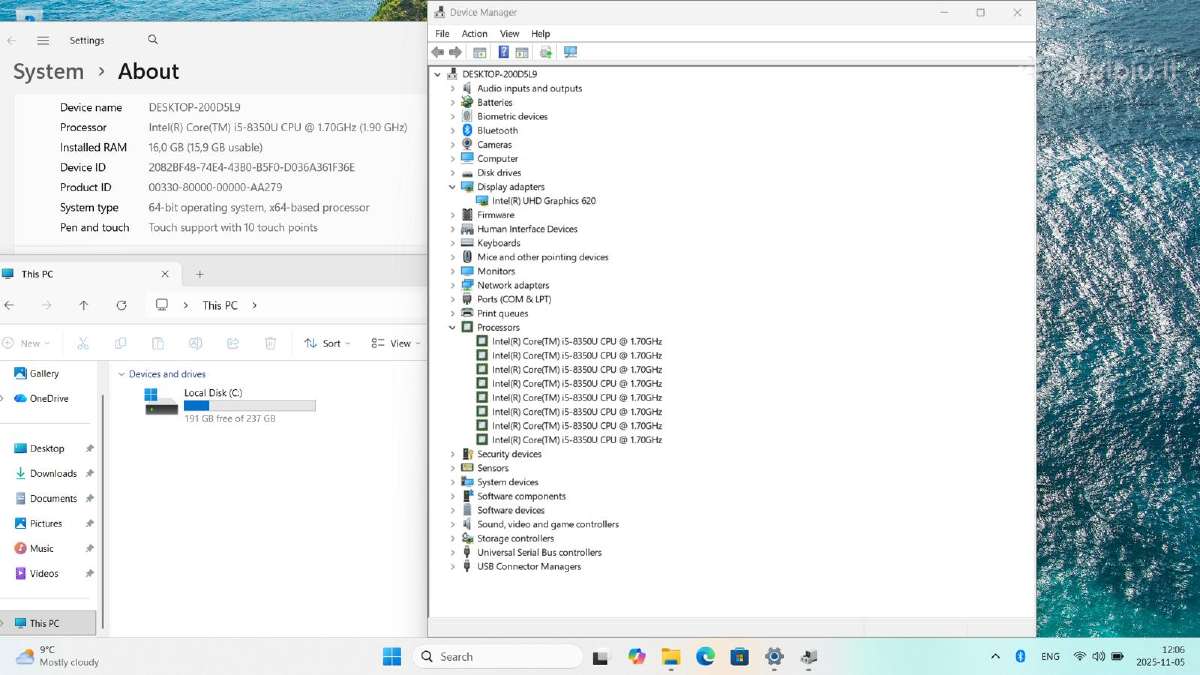Click Scan for hardware changes monitor icon
The height and width of the screenshot is (675, 1200).
click(571, 52)
